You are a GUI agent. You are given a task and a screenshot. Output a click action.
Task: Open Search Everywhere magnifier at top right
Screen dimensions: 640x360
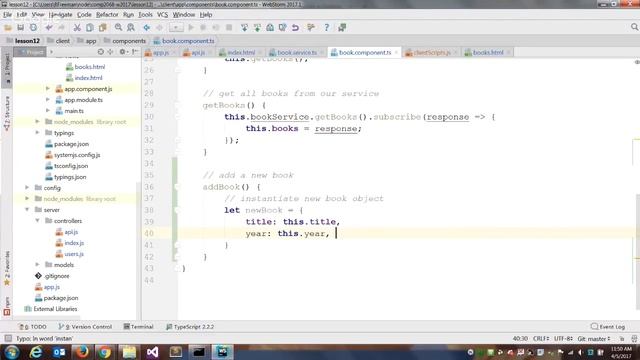tap(634, 27)
